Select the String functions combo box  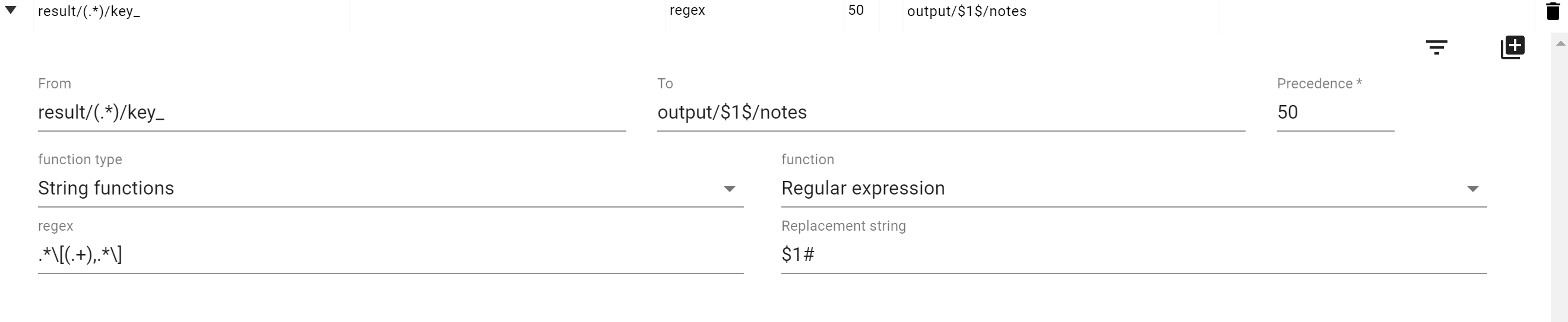pyautogui.click(x=378, y=189)
